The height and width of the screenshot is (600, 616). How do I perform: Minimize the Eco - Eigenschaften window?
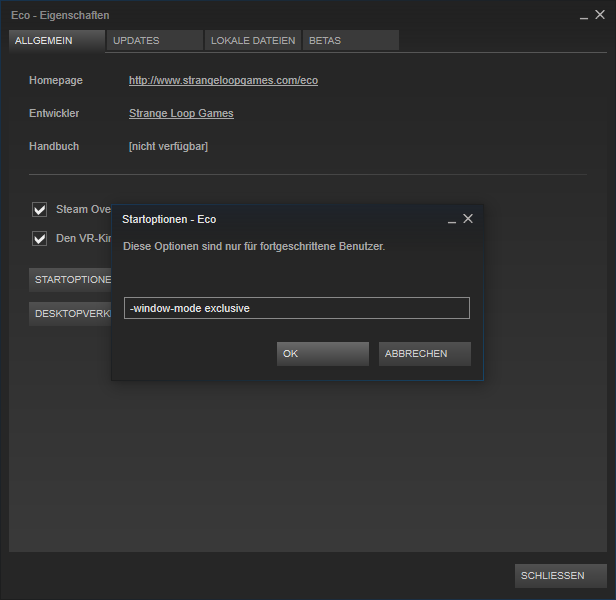click(x=584, y=15)
